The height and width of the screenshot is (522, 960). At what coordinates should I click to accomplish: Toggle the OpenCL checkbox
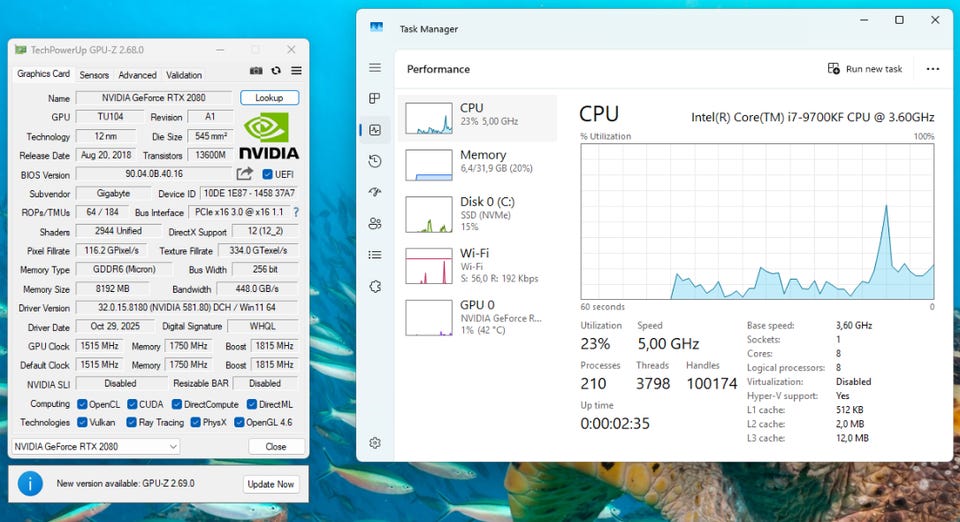pyautogui.click(x=82, y=405)
